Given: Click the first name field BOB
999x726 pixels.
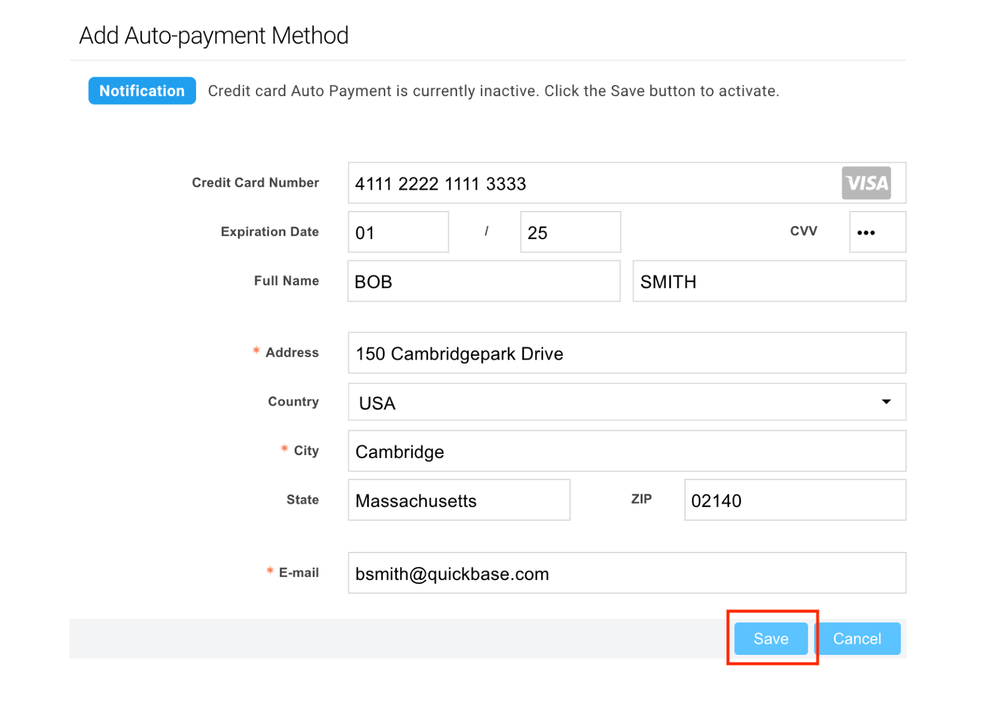Looking at the screenshot, I should tap(484, 281).
